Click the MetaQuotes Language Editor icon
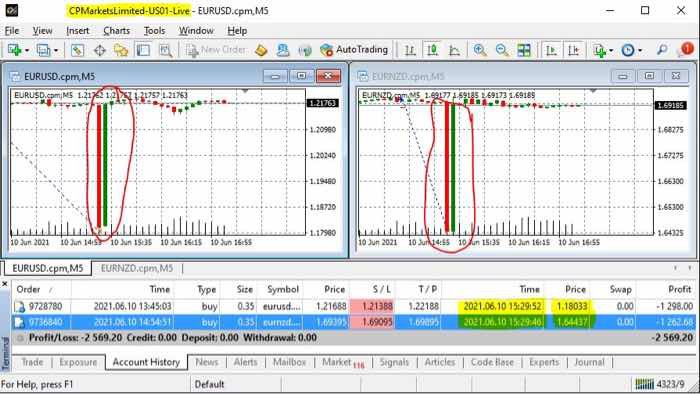This screenshot has width=700, height=394. (x=261, y=50)
